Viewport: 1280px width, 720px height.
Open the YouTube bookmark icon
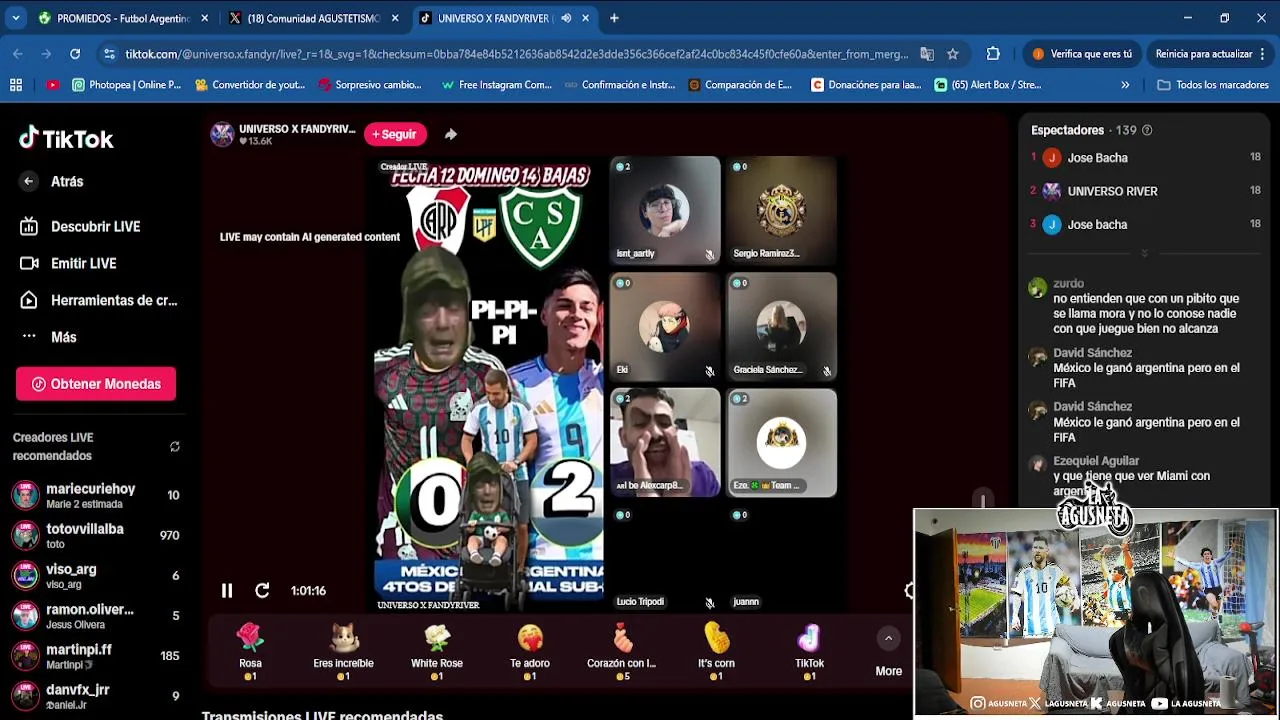52,85
